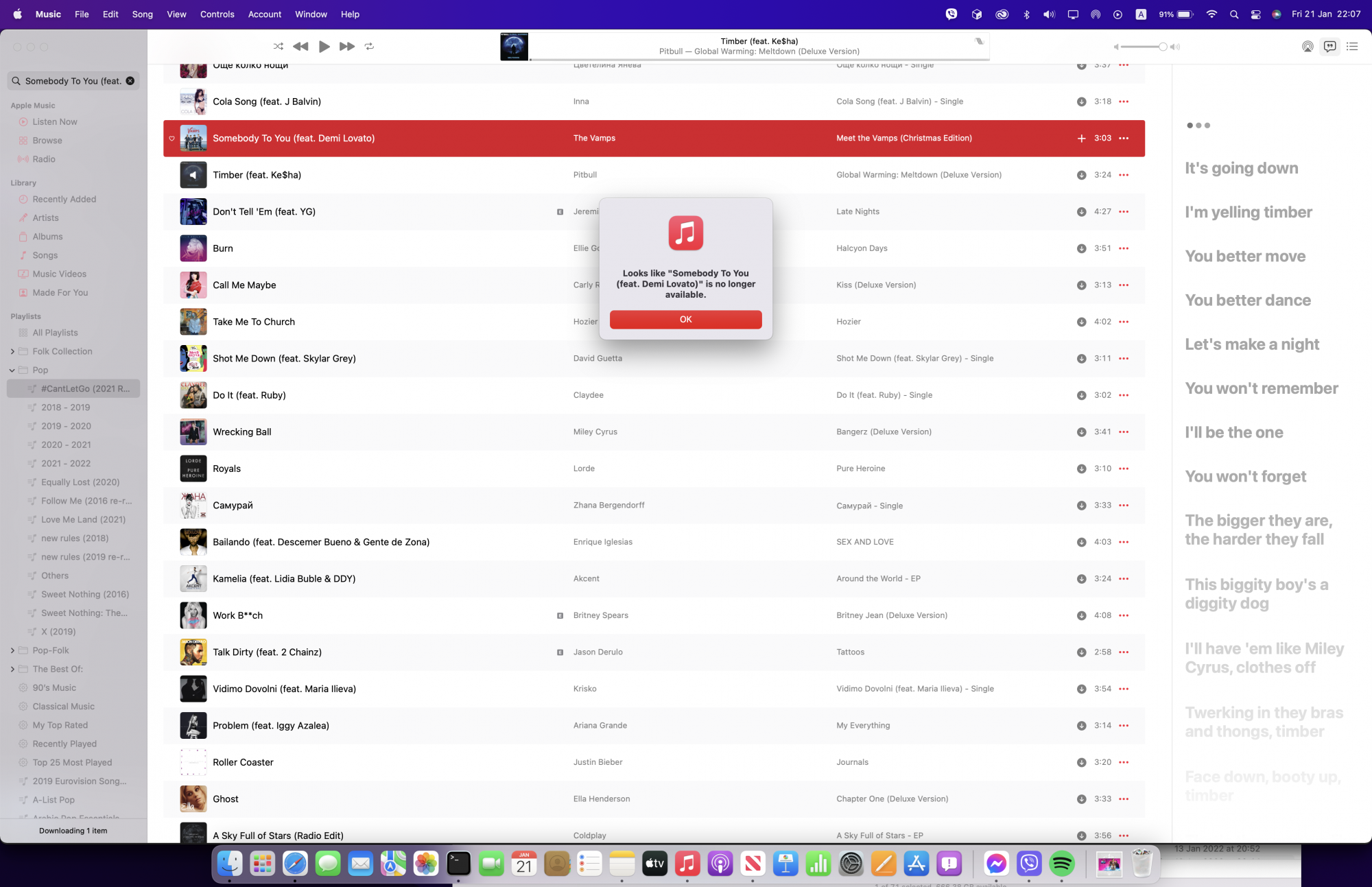Open the AirPlay audio output picker
Screen dimensions: 1372x887
(x=1308, y=47)
